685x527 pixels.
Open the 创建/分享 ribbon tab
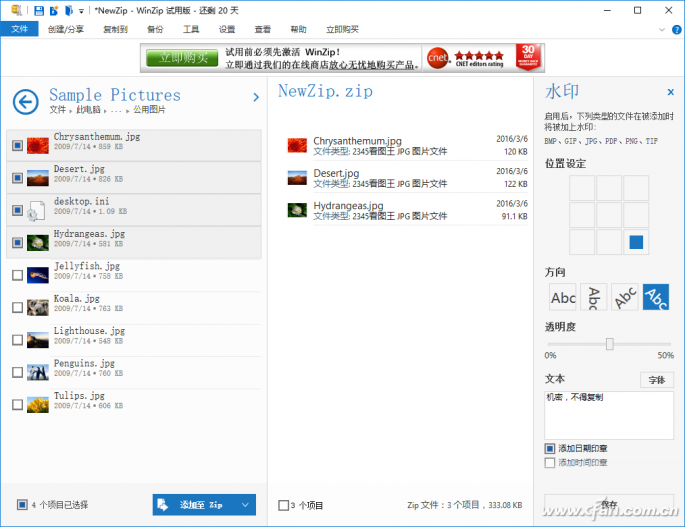66,29
